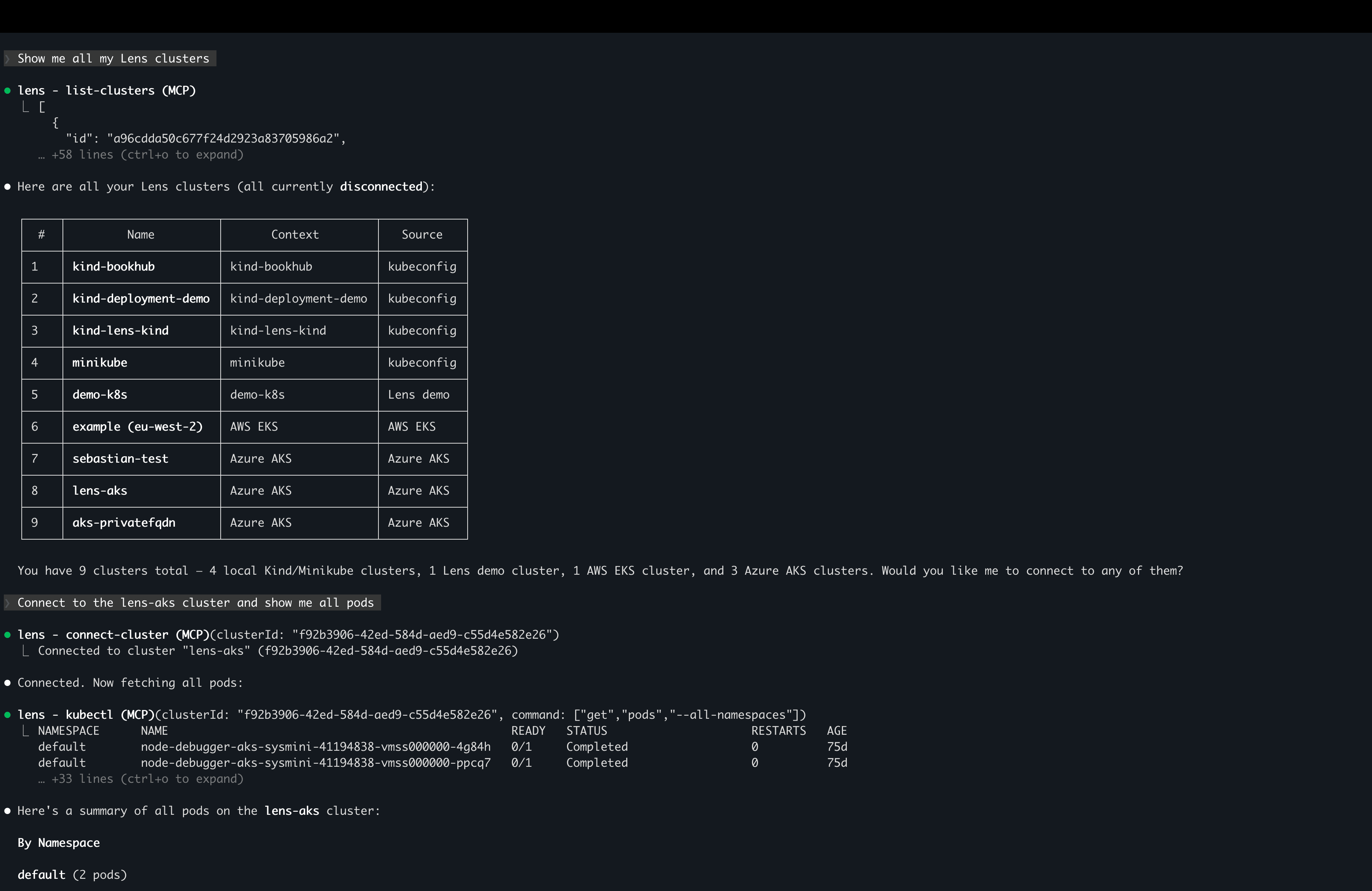Select the lens-aks row in the cluster table
Viewport: 1372px width, 891px height.
[x=244, y=491]
